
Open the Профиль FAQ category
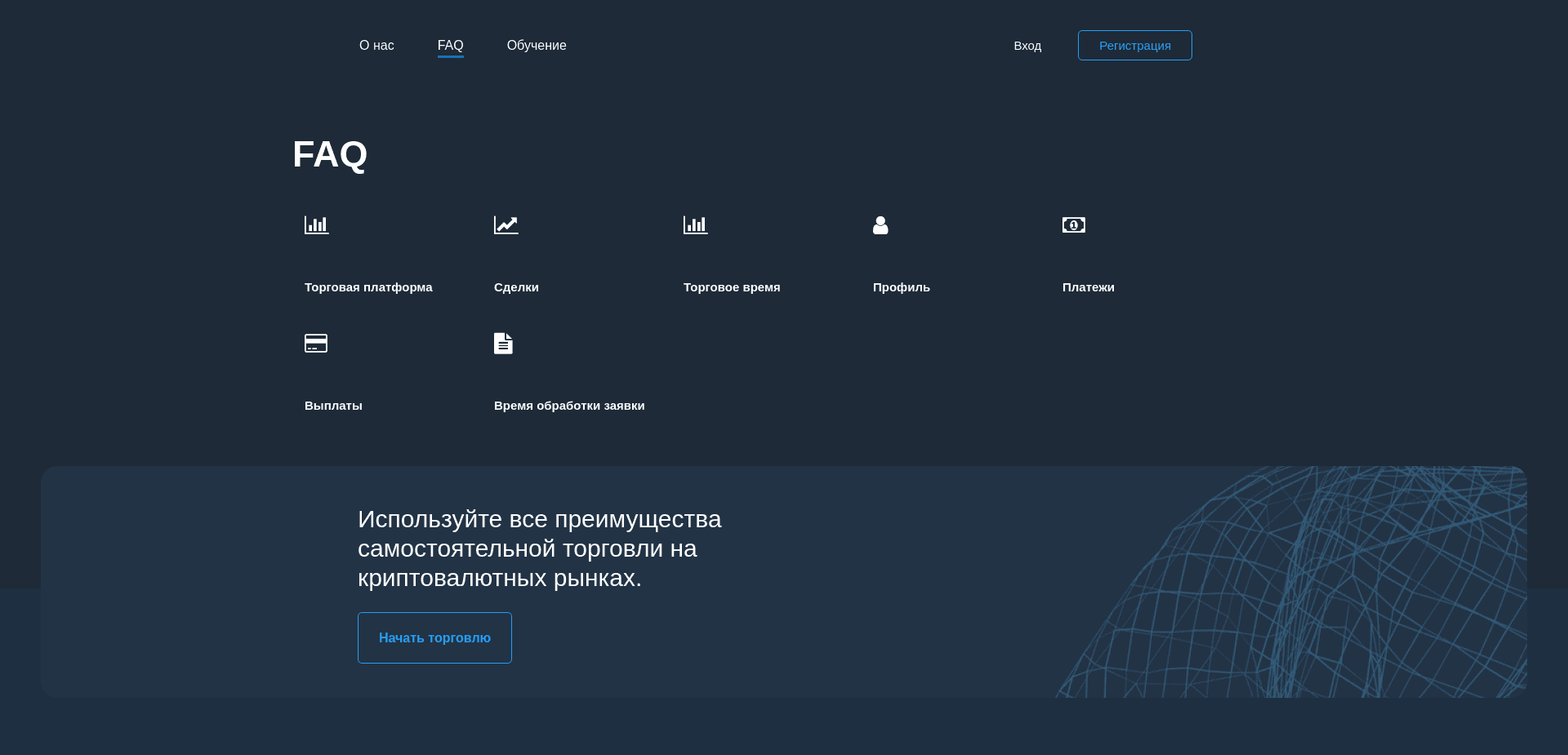(902, 287)
